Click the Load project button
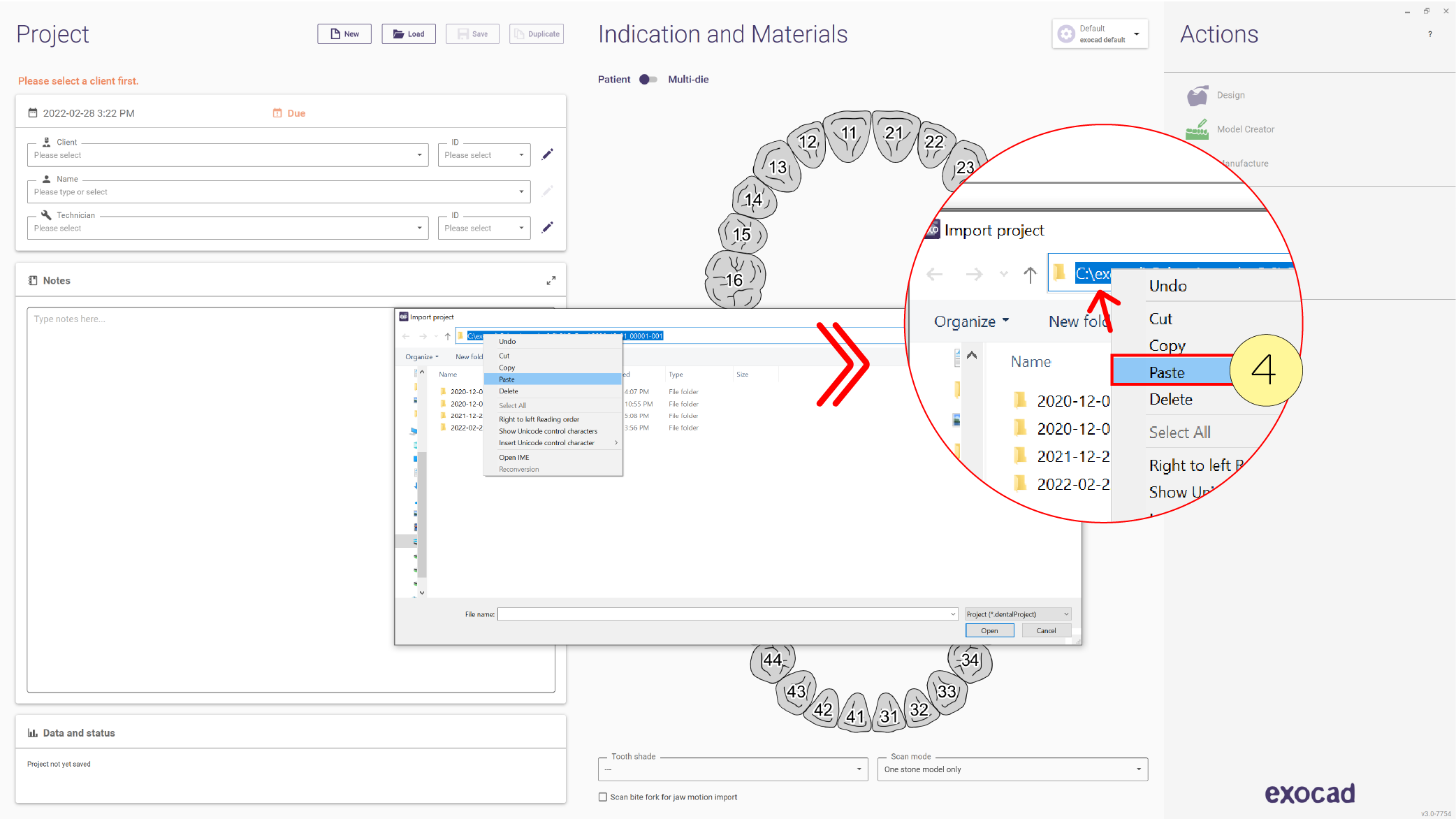Viewport: 1456px width, 819px height. coord(409,34)
